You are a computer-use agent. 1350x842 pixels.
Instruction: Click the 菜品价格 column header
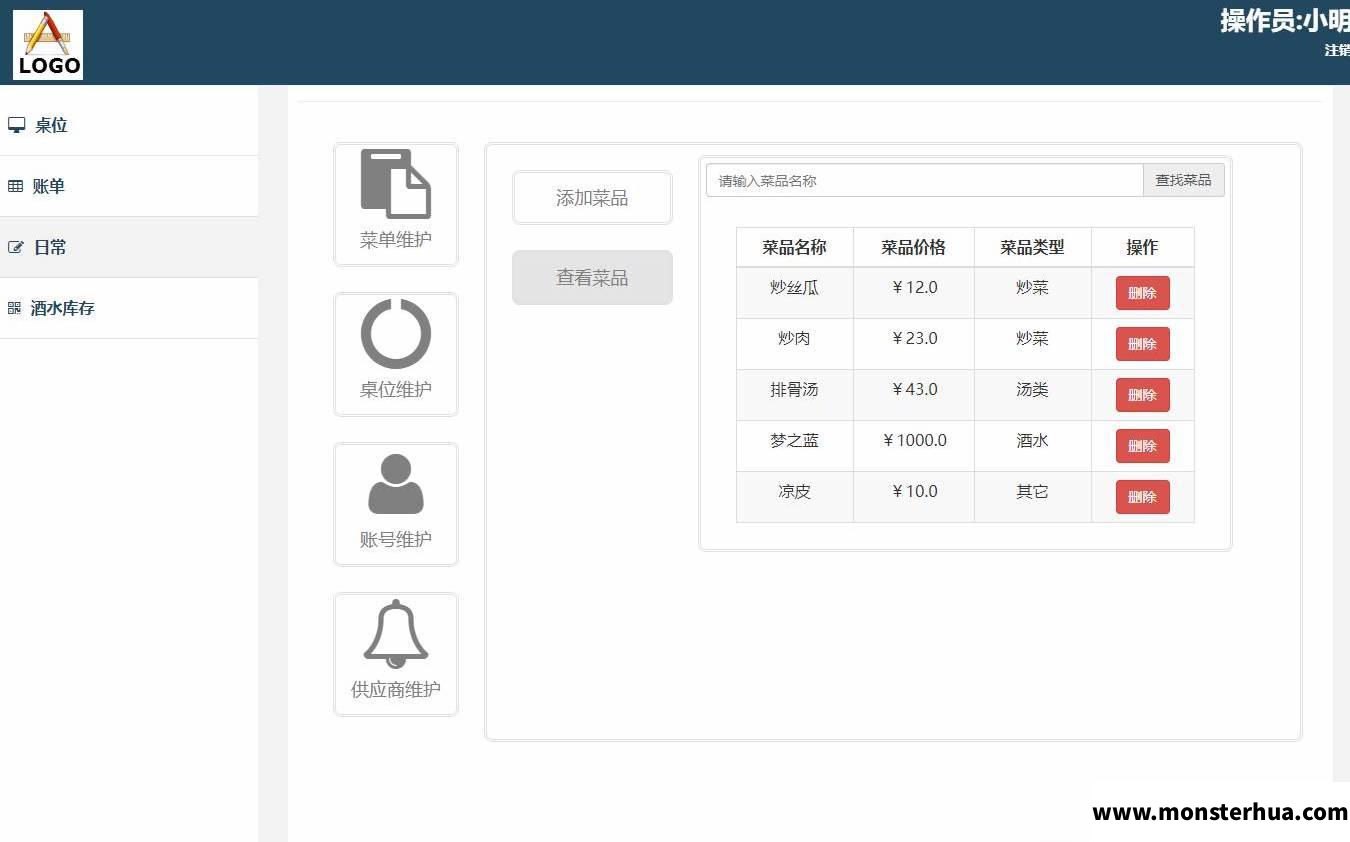pos(913,247)
